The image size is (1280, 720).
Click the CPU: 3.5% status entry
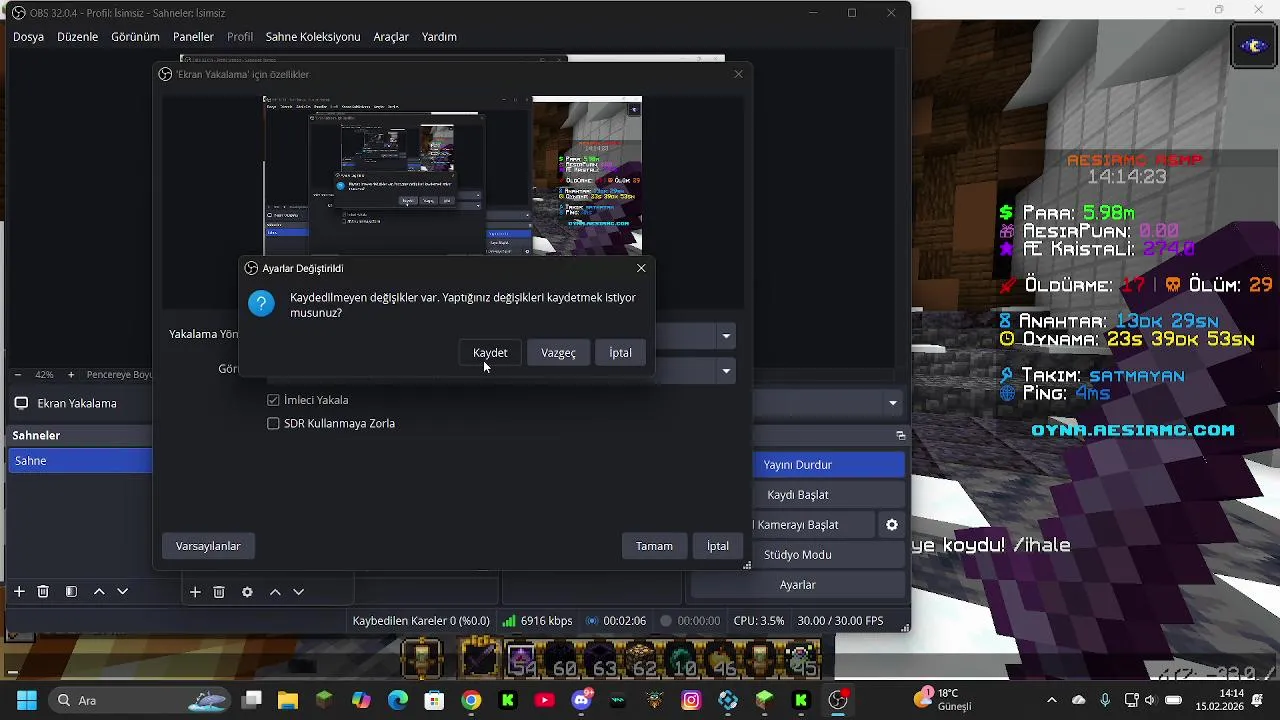[x=759, y=621]
